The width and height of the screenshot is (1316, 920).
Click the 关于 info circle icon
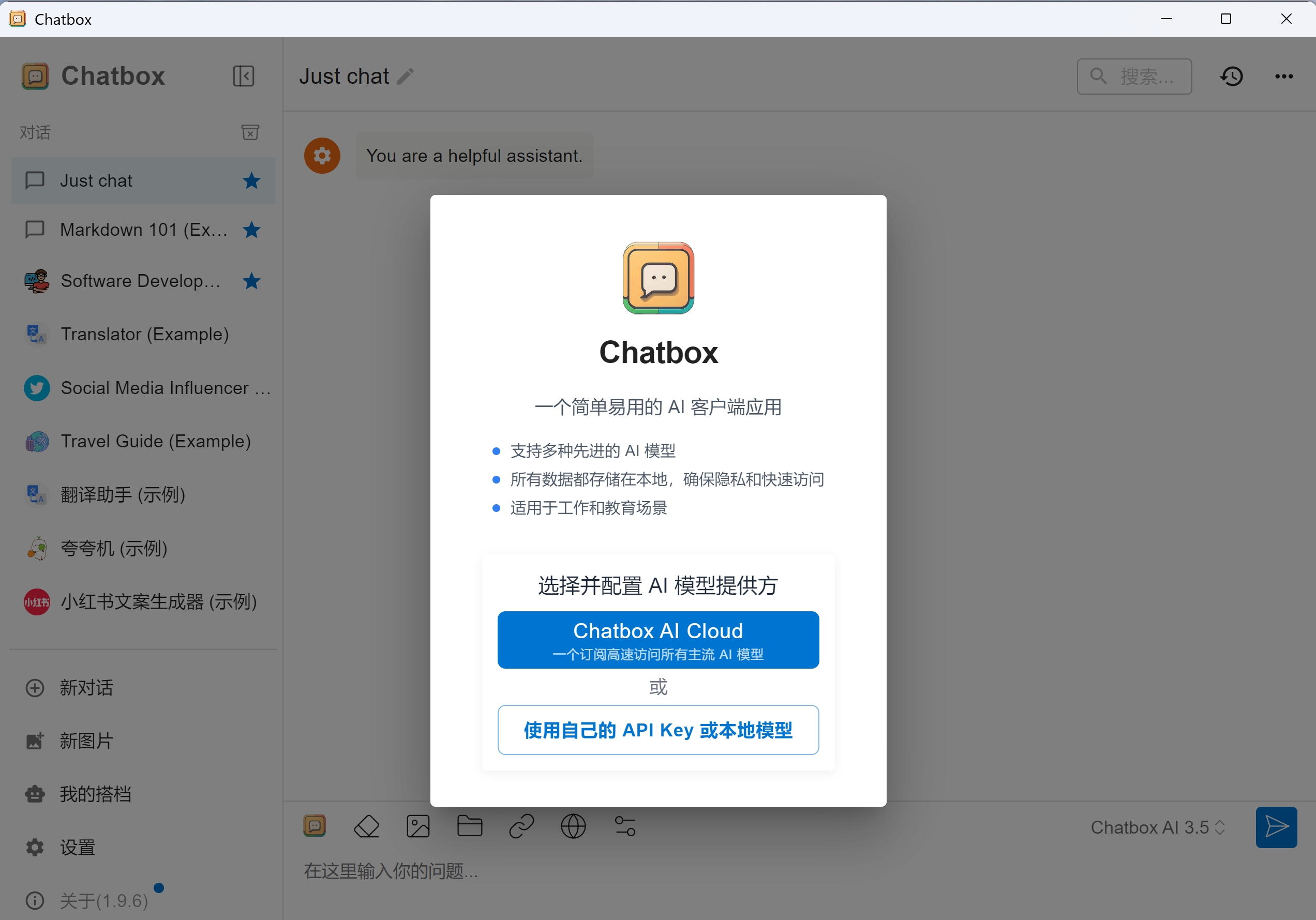35,900
